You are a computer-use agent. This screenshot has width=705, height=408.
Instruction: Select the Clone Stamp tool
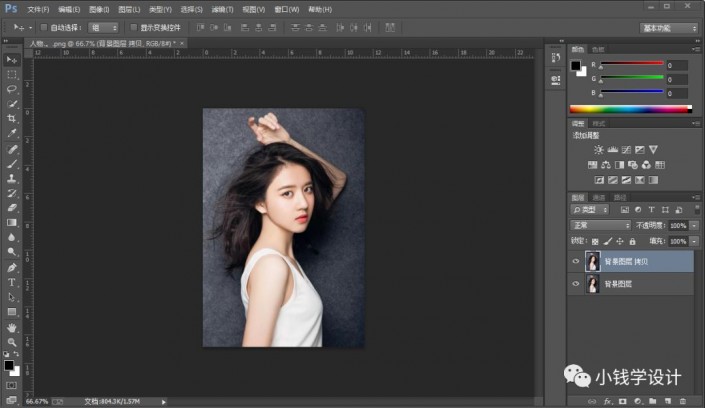[12, 179]
